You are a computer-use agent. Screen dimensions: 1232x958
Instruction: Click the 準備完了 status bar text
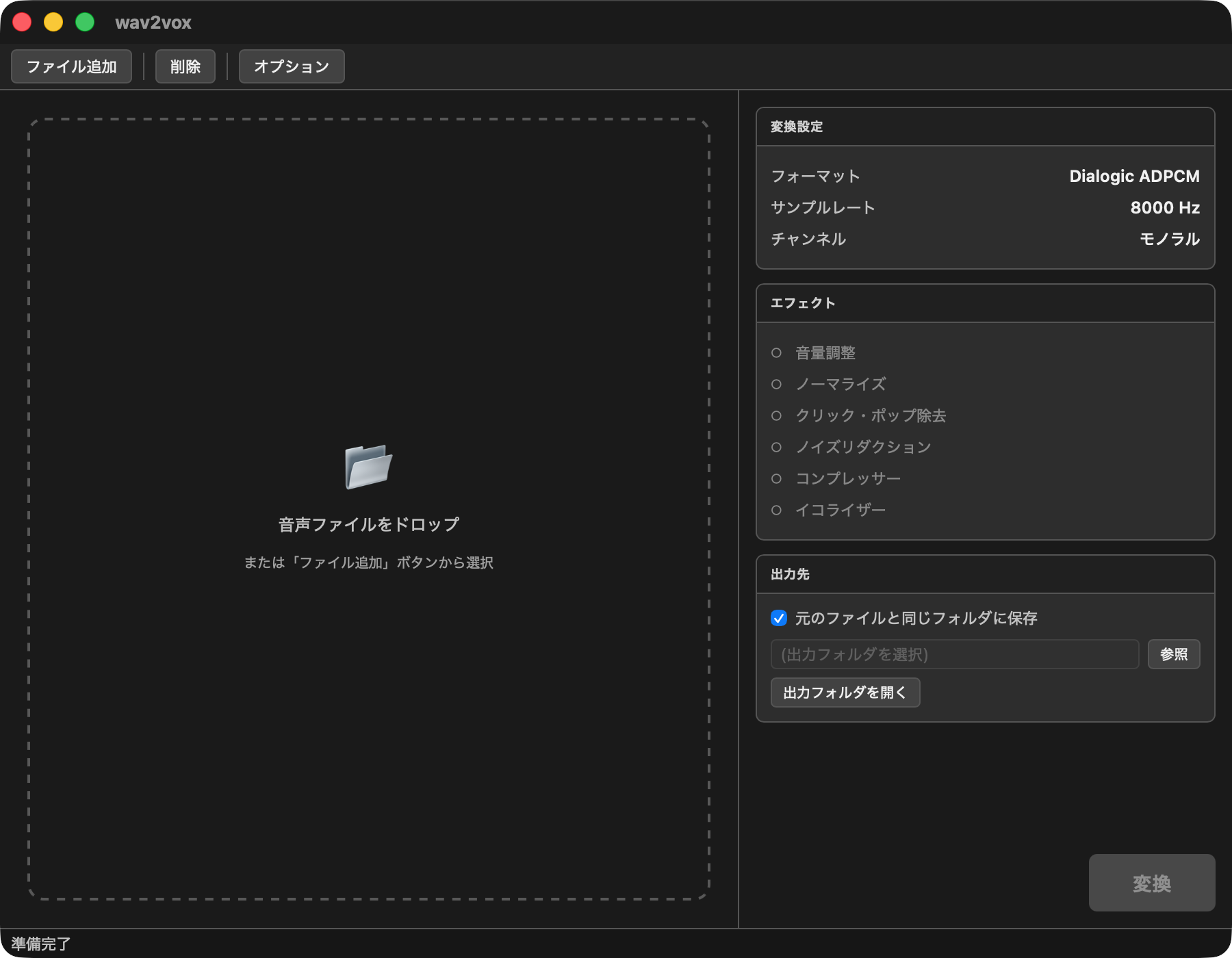click(x=41, y=944)
